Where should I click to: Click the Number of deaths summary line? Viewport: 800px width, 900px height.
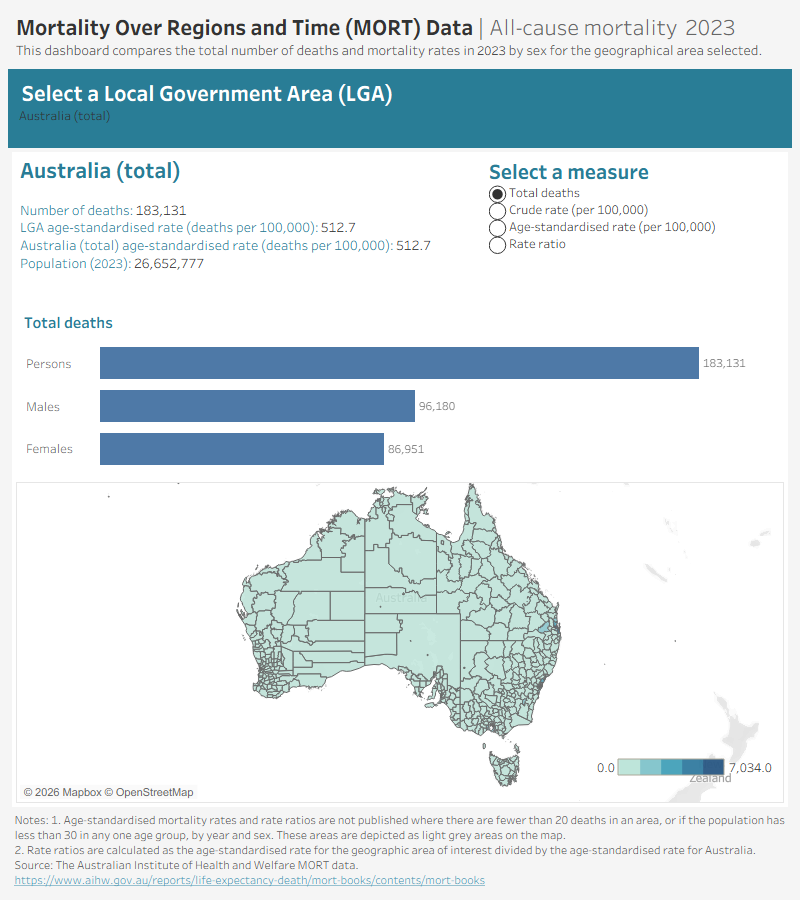click(103, 211)
